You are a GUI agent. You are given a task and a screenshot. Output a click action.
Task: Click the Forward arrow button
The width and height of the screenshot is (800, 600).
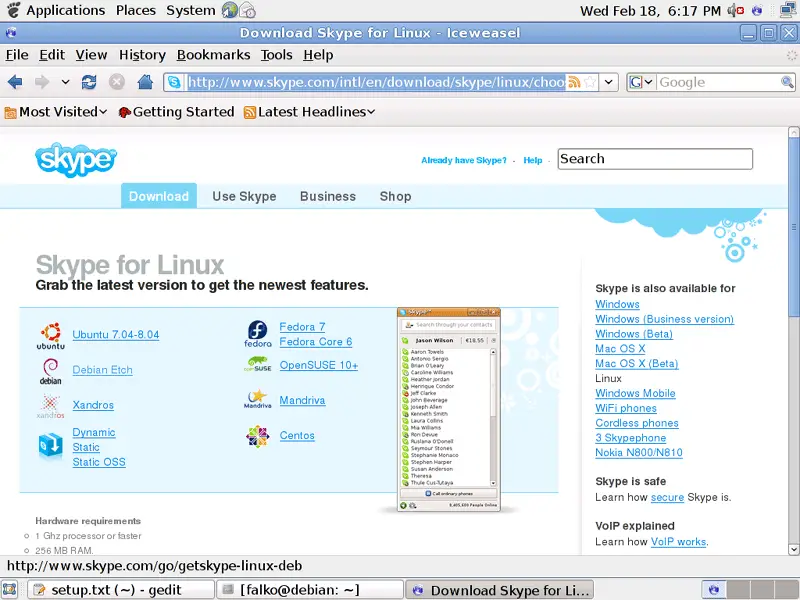(42, 82)
